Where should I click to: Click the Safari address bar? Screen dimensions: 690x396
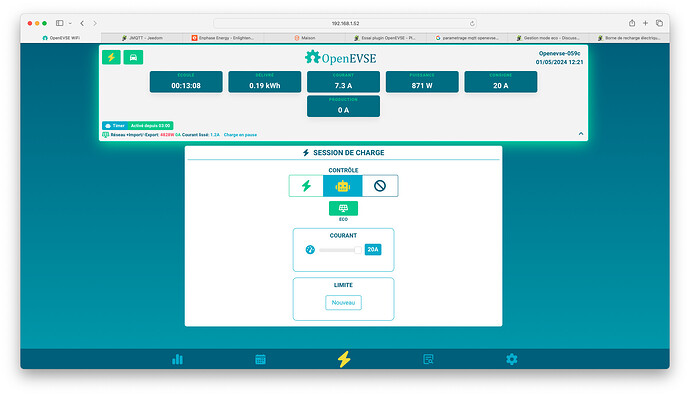[x=345, y=23]
